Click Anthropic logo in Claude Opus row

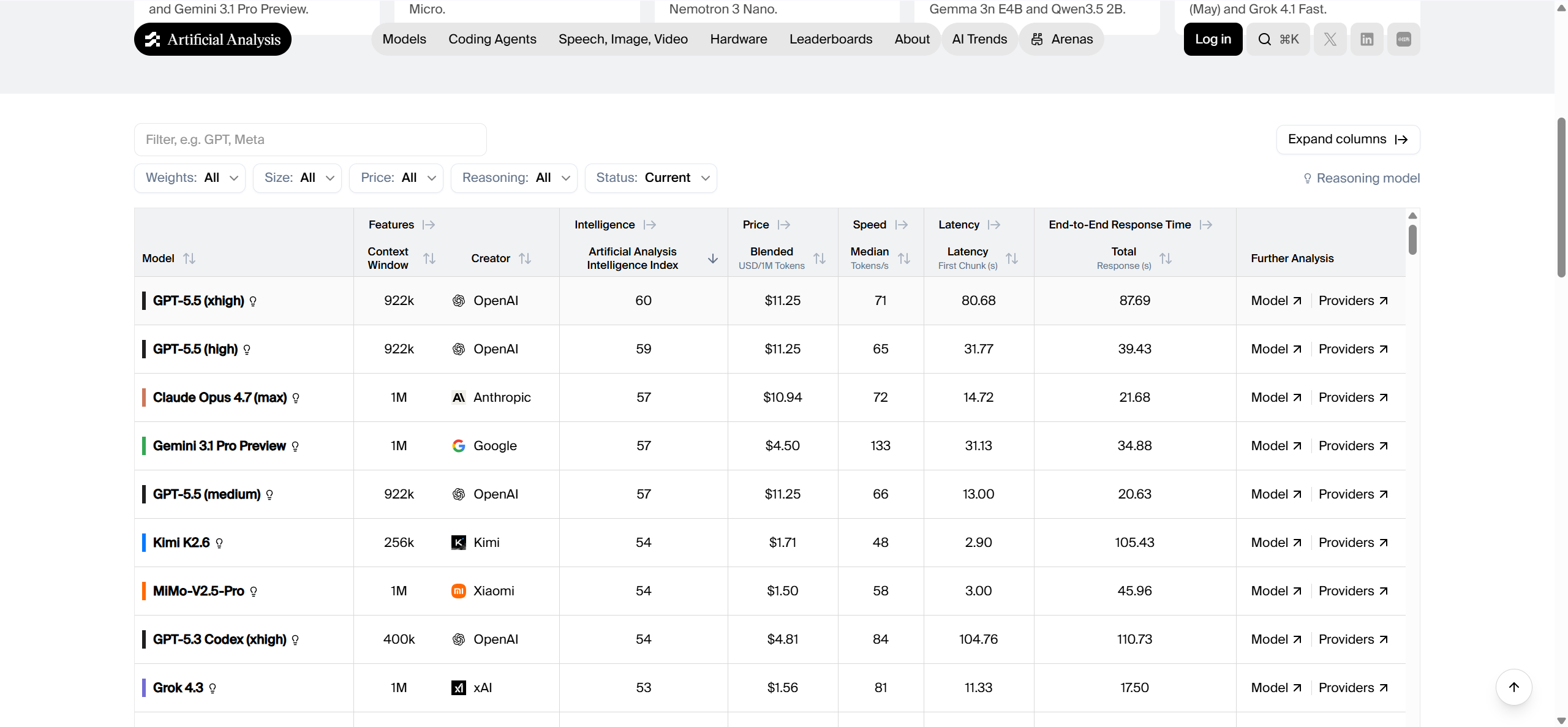point(459,397)
